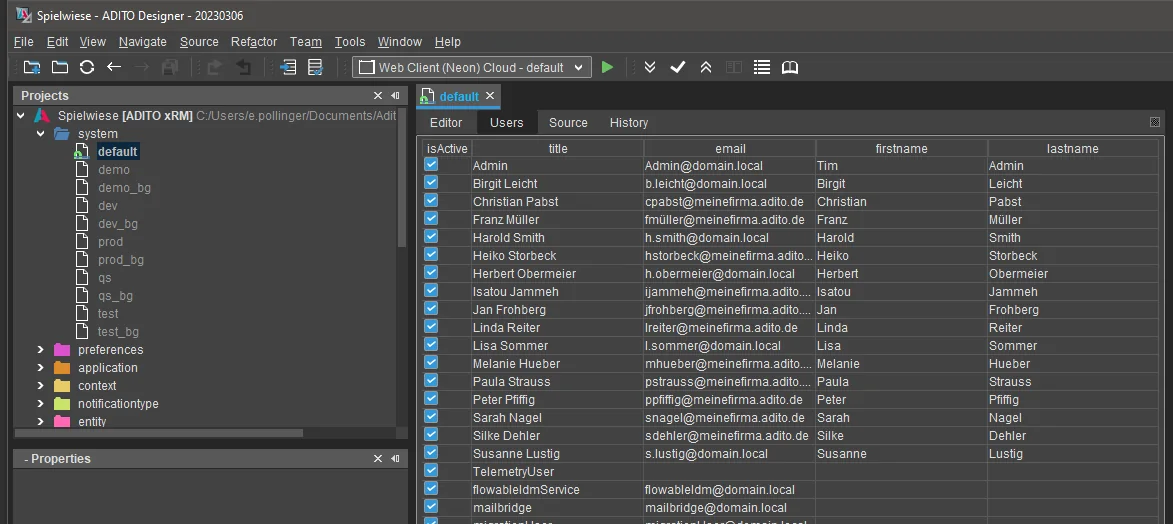
Task: Sort by the email column header
Action: [730, 148]
